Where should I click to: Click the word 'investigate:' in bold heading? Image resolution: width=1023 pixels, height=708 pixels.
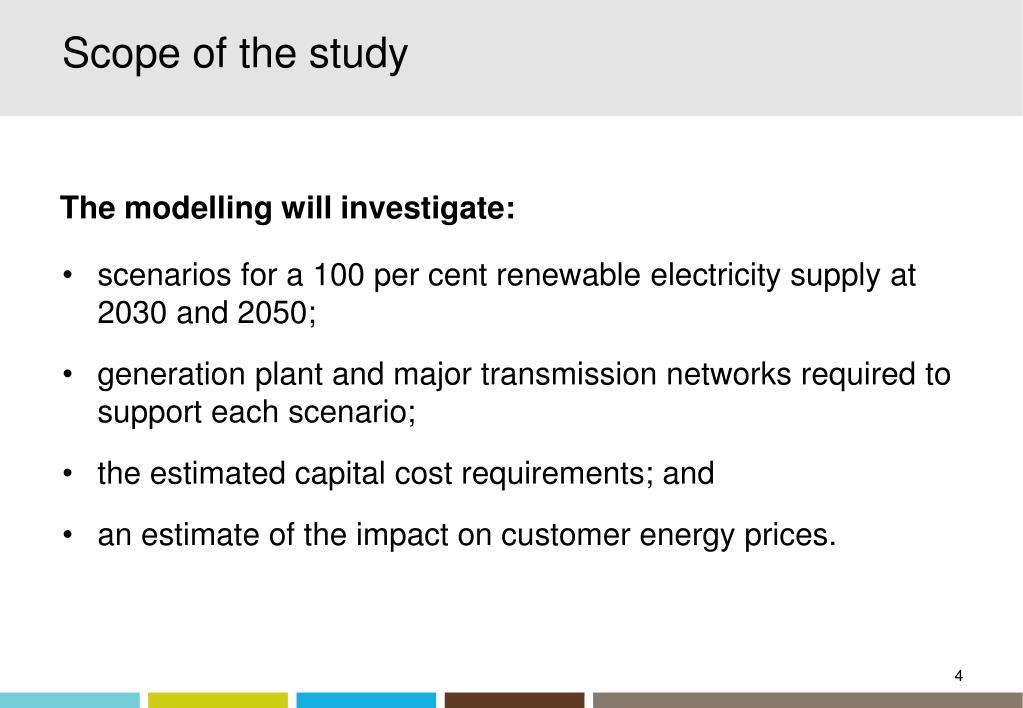pyautogui.click(x=428, y=208)
